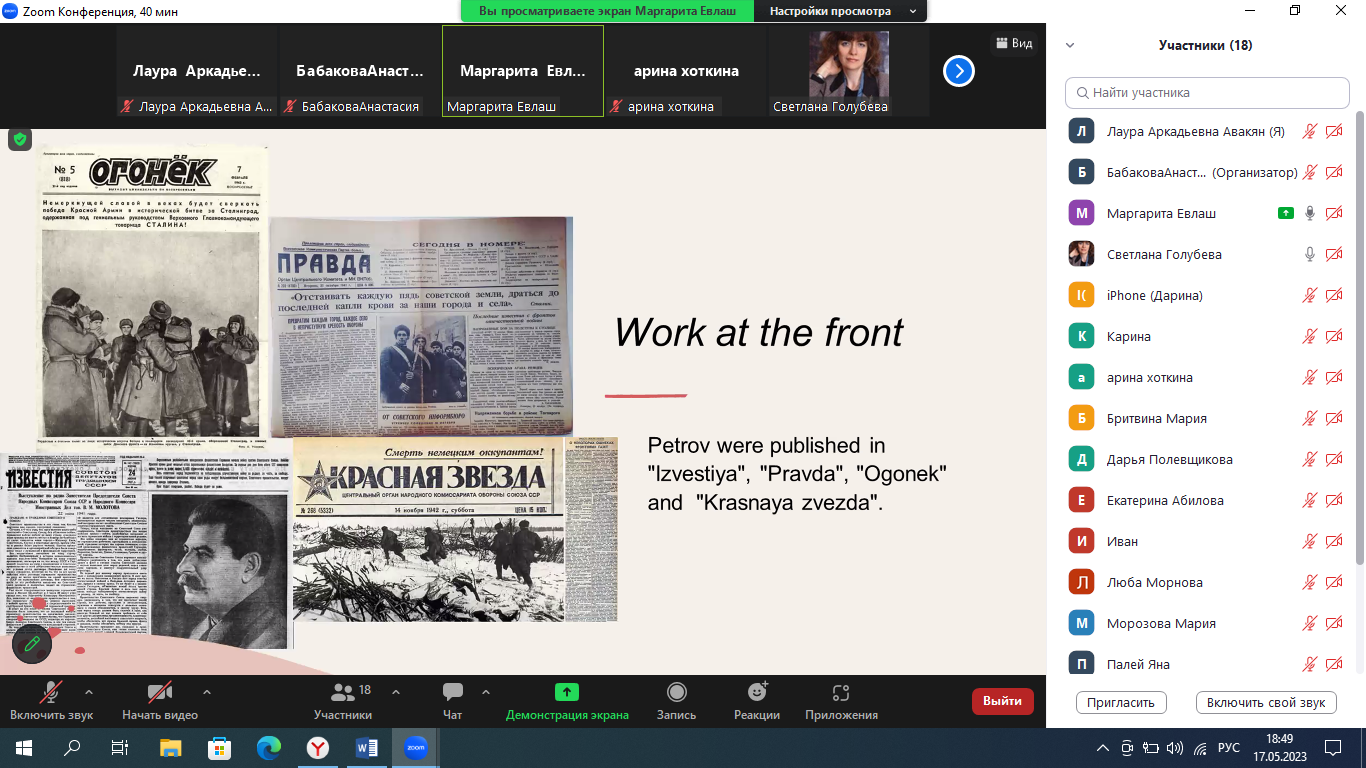Open the Apps icon (Приложения)
The height and width of the screenshot is (768, 1366).
point(841,692)
